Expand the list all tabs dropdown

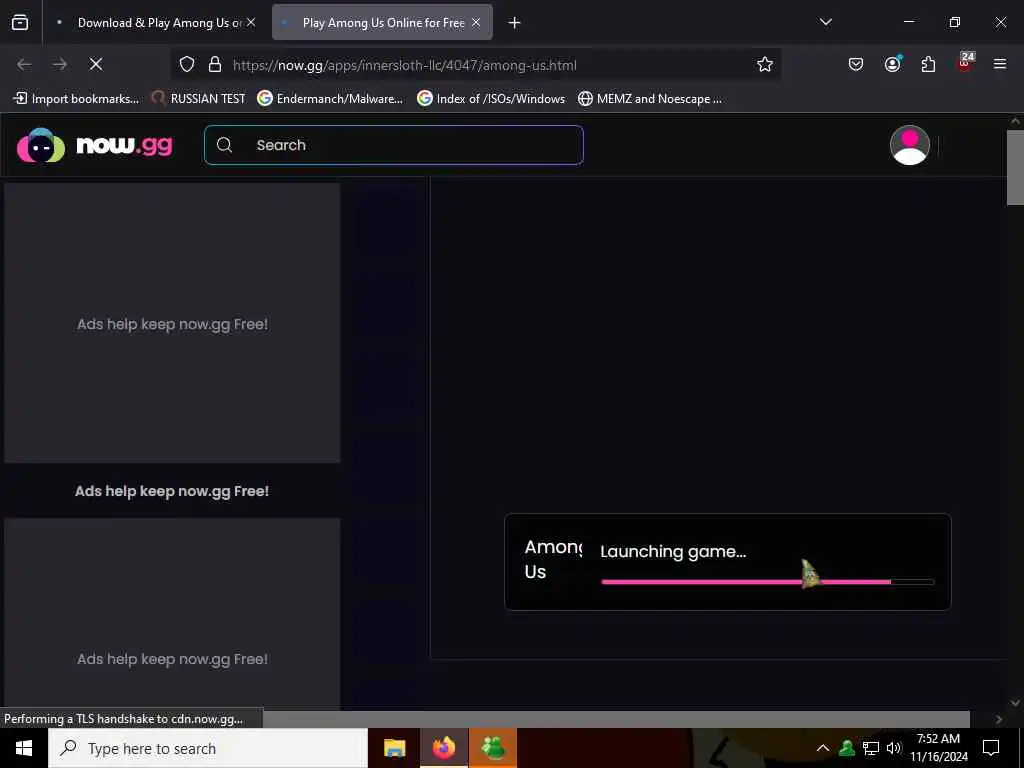point(825,22)
